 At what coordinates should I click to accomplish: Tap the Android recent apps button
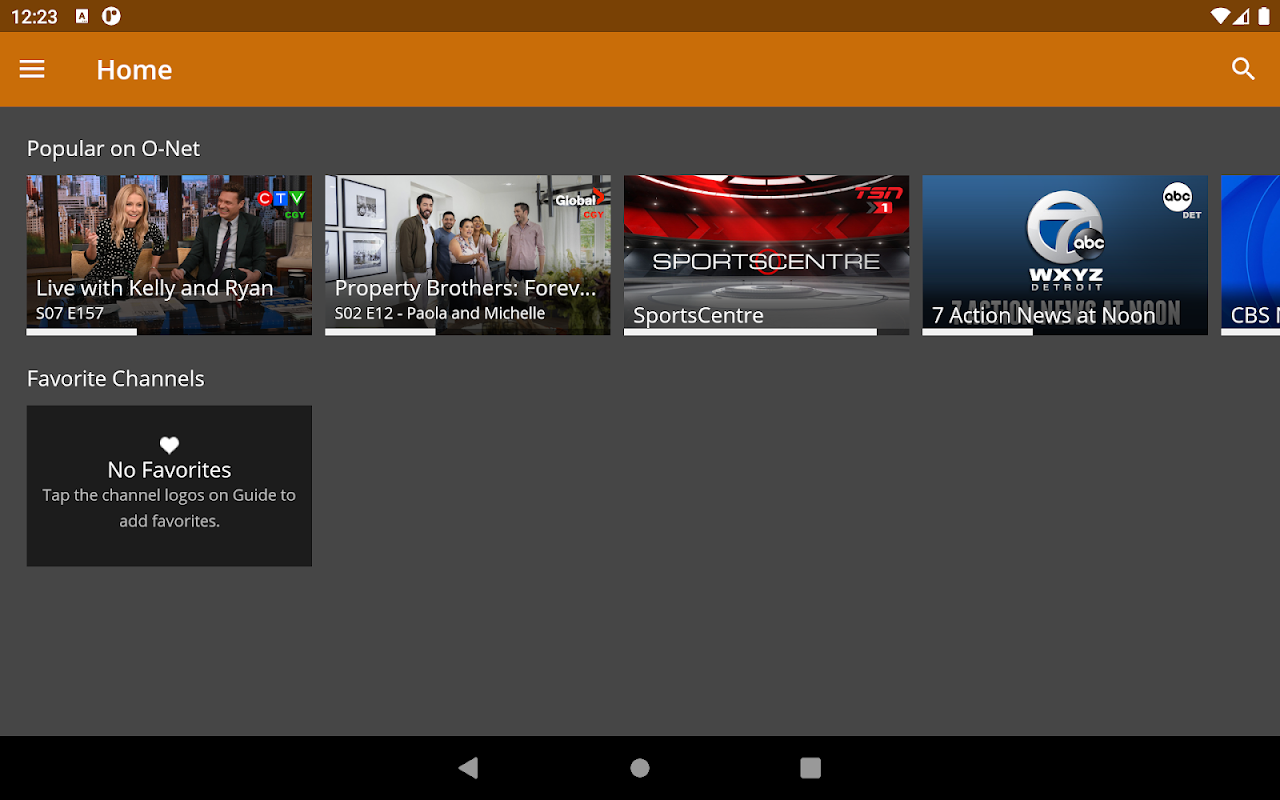click(x=811, y=768)
